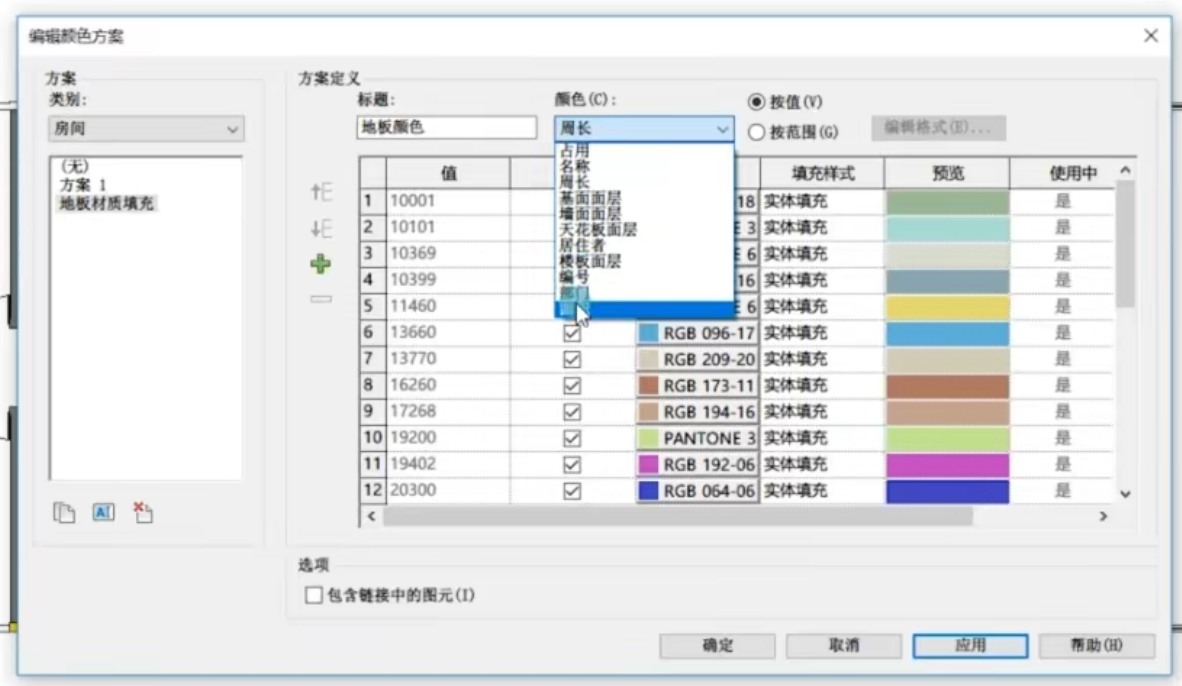Screen dimensions: 1182x686
Task: Click the RGB 096-17 color cell
Action: click(x=697, y=333)
